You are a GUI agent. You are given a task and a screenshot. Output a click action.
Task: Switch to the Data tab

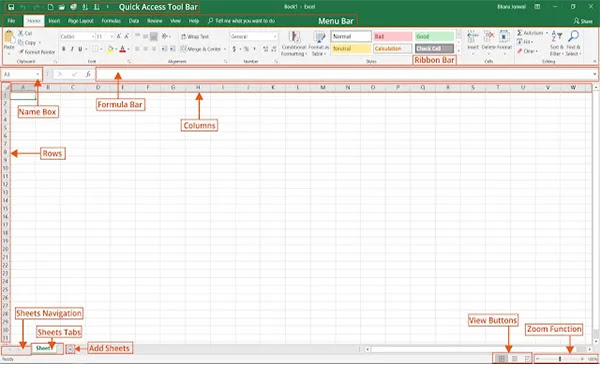134,21
